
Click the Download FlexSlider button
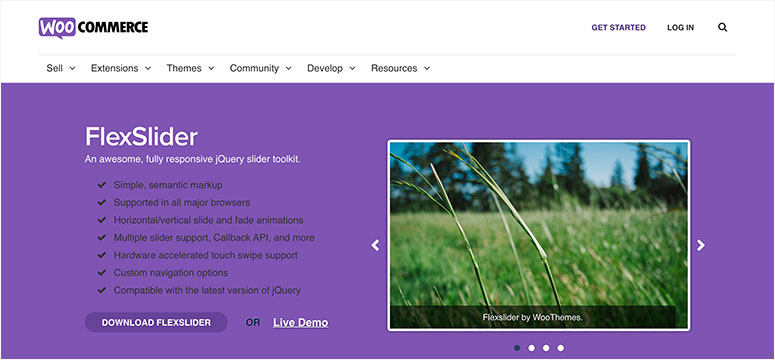click(x=156, y=322)
